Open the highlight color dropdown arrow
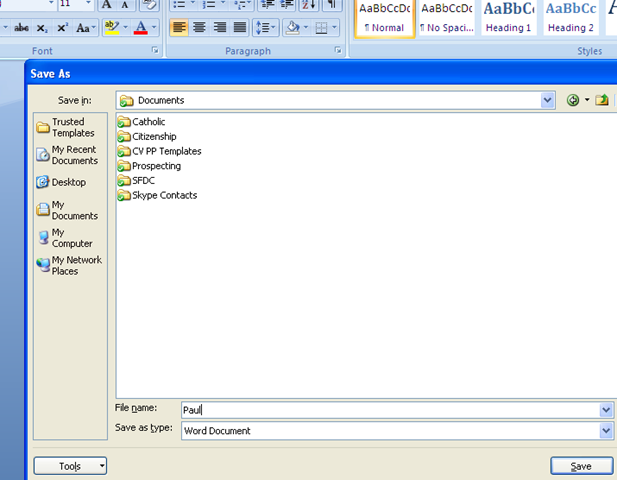The image size is (617, 480). coord(126,28)
